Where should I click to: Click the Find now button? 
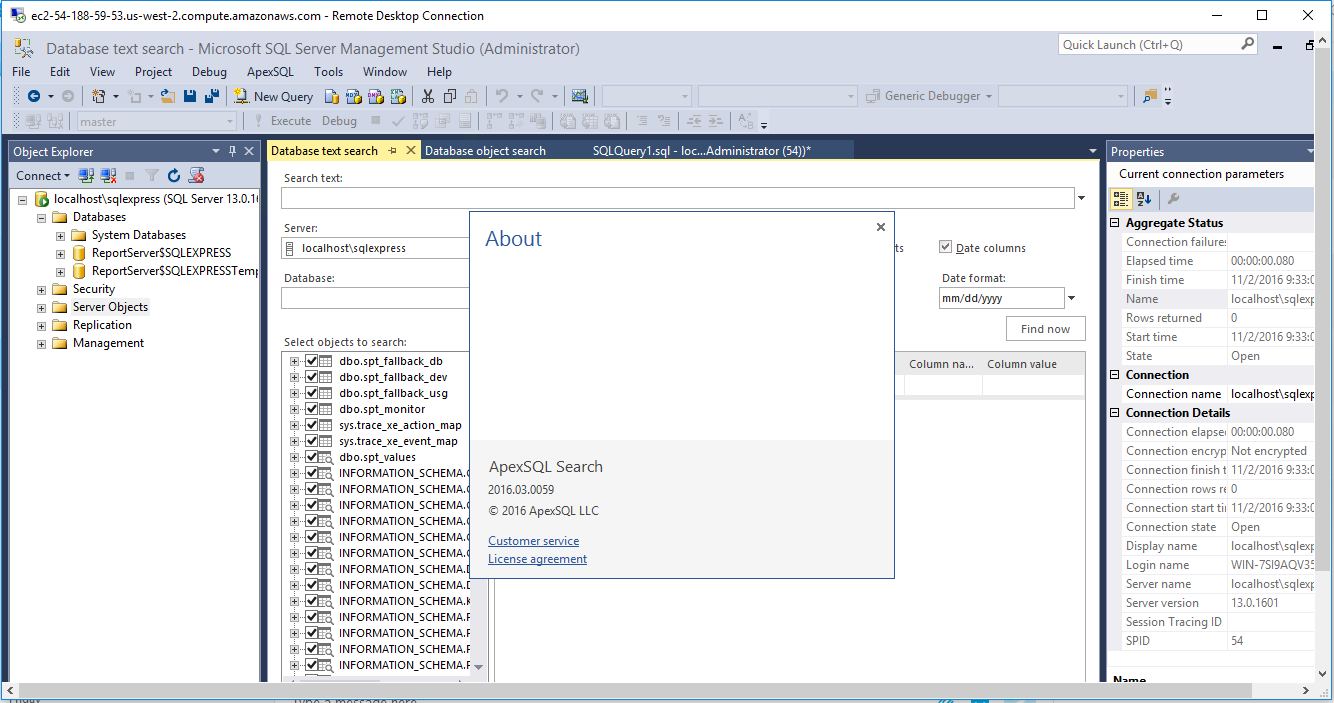[x=1045, y=329]
